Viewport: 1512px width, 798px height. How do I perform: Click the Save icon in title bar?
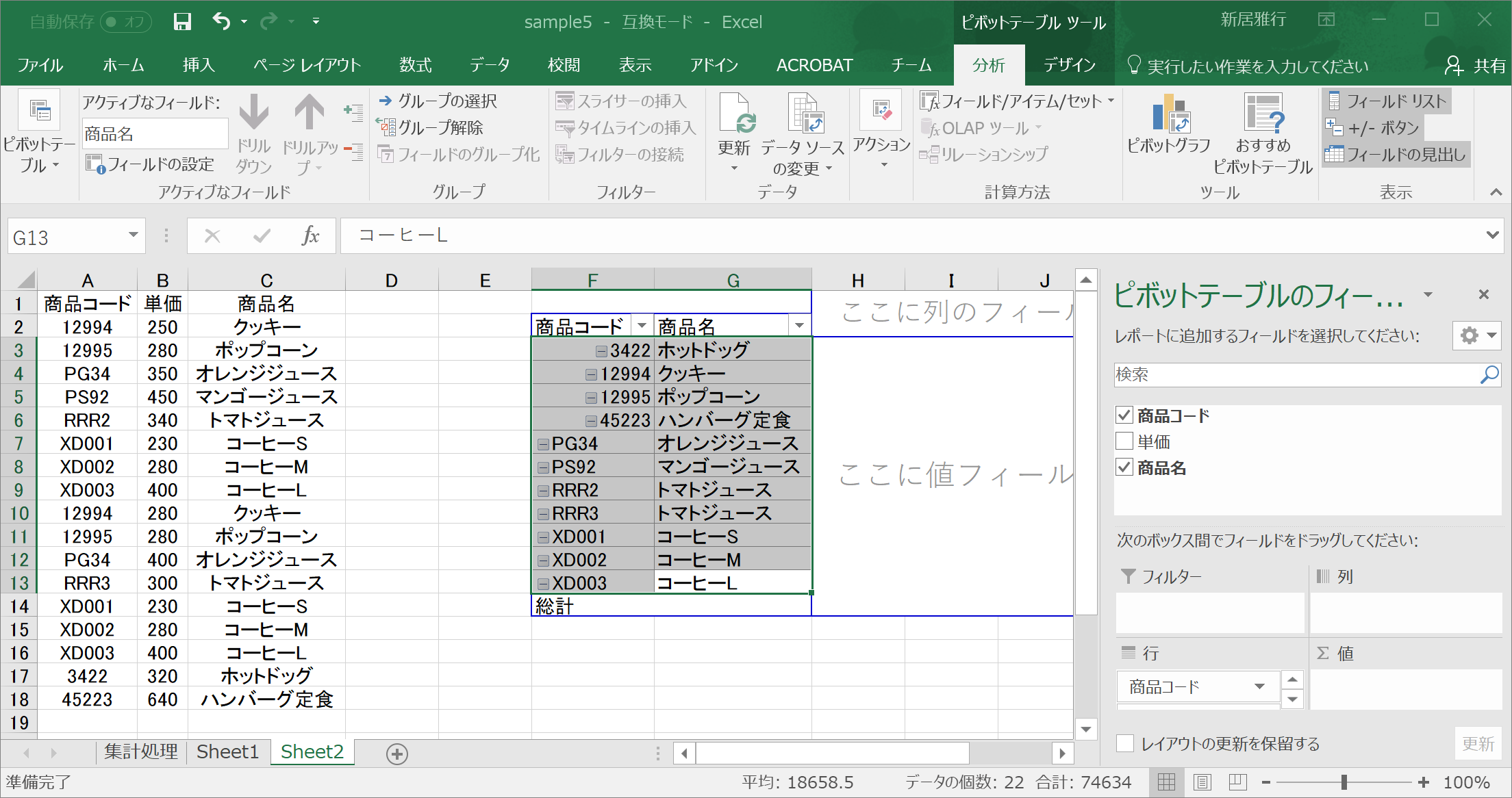tap(182, 22)
